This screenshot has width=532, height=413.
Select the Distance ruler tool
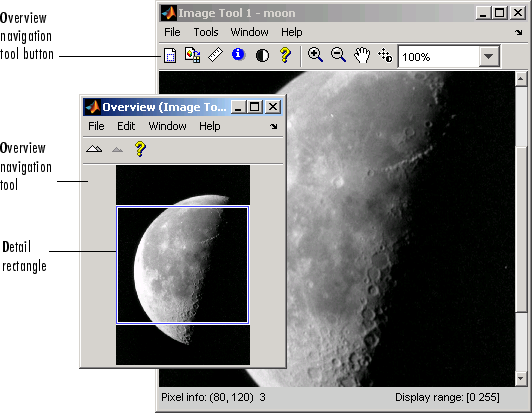[215, 55]
